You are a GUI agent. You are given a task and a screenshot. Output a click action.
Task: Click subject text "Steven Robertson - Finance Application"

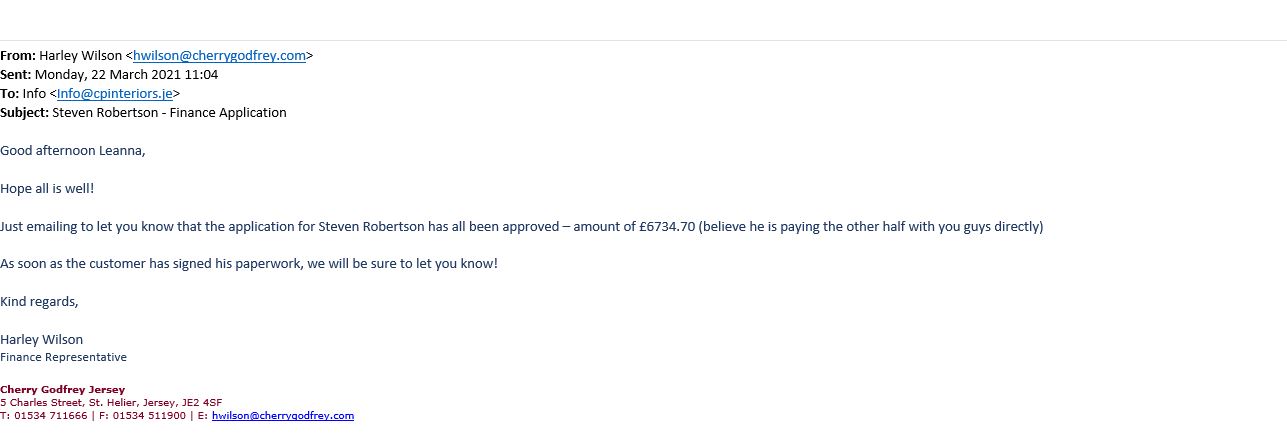169,113
